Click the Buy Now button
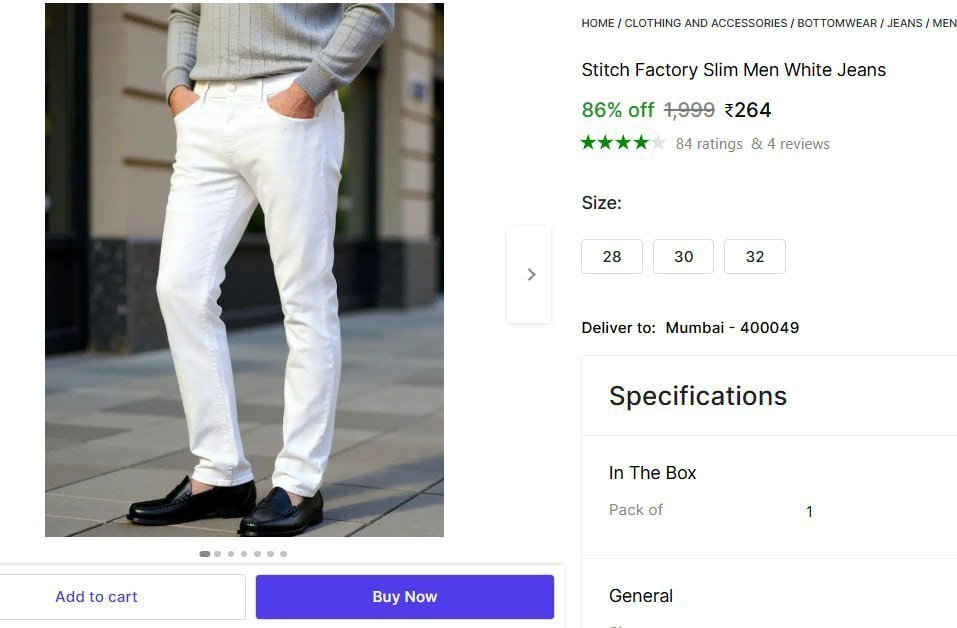957x628 pixels. coord(404,596)
